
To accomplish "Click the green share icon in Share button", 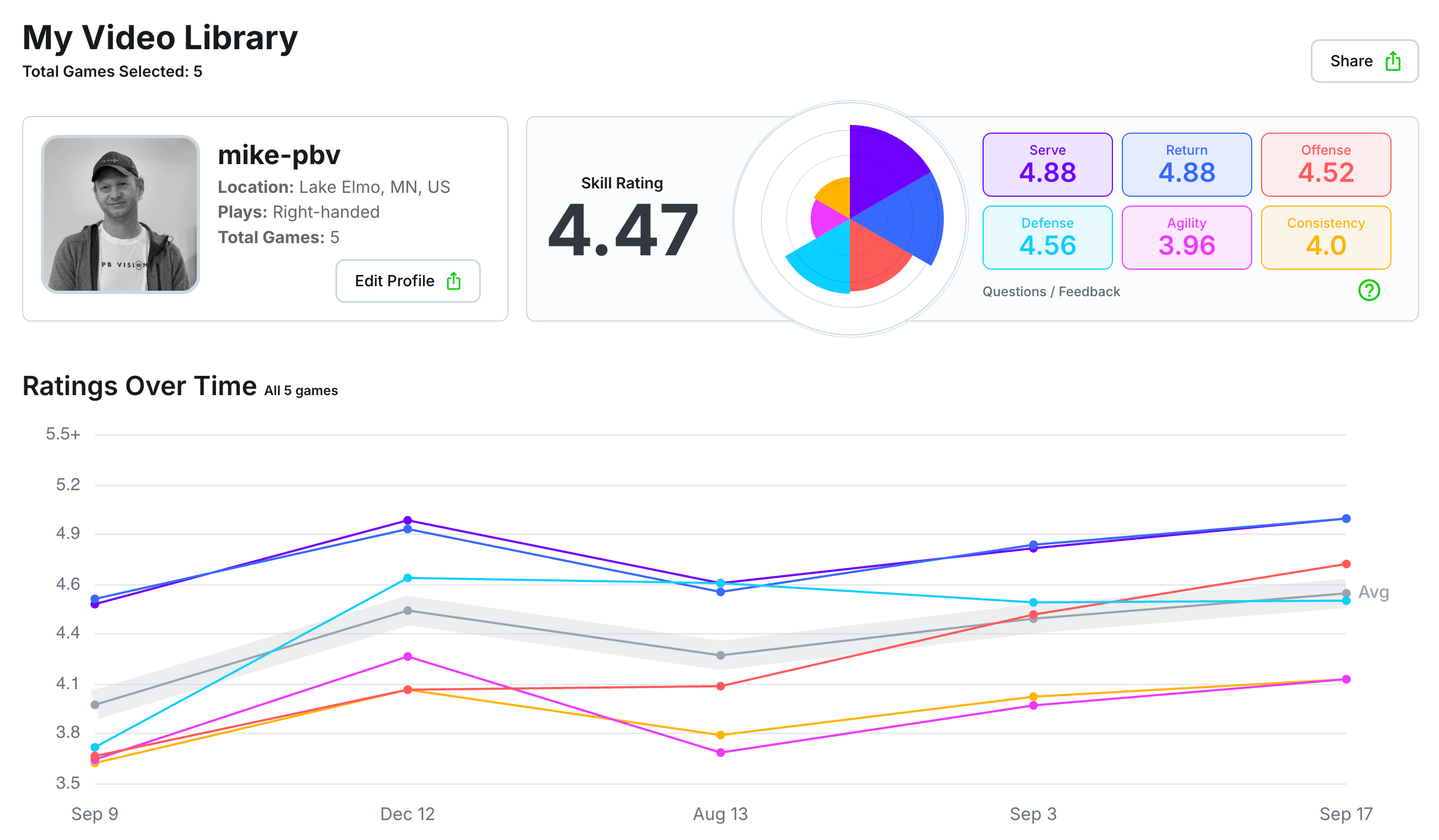I will point(1393,61).
